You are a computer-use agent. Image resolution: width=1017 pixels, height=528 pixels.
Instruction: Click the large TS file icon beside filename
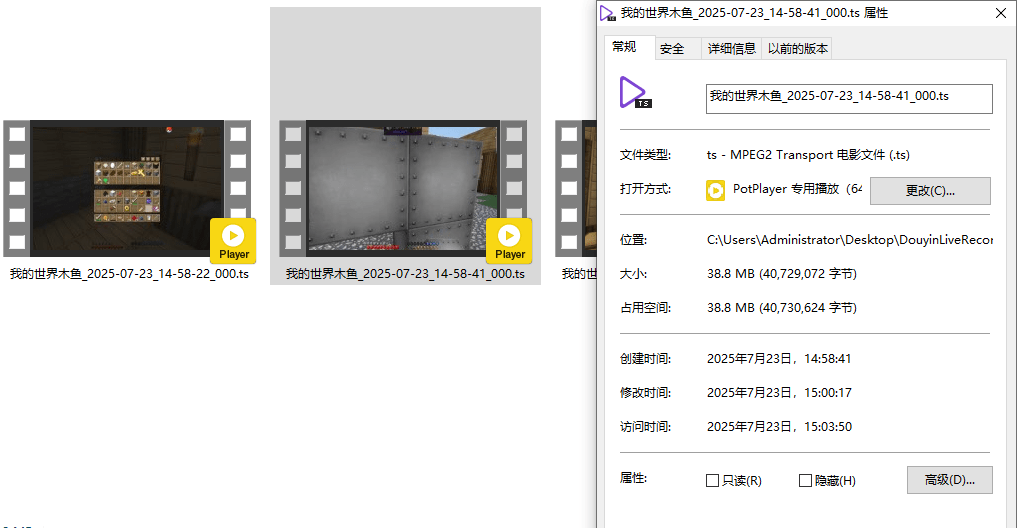634,93
